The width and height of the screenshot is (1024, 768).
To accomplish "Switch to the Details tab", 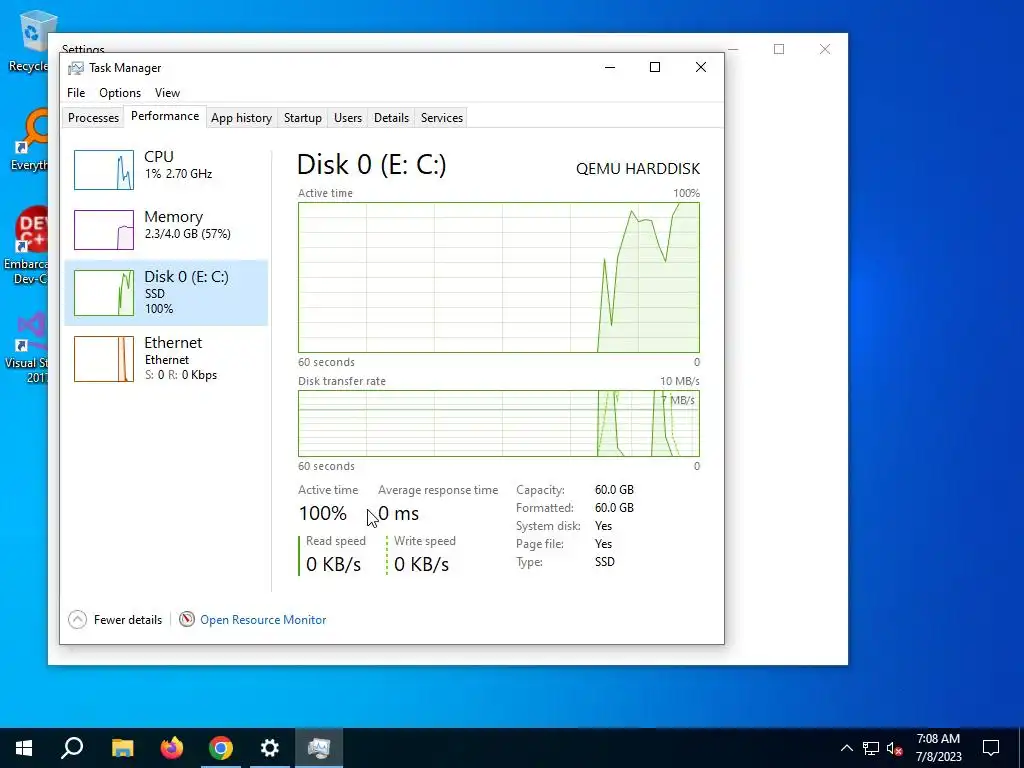I will click(x=391, y=118).
